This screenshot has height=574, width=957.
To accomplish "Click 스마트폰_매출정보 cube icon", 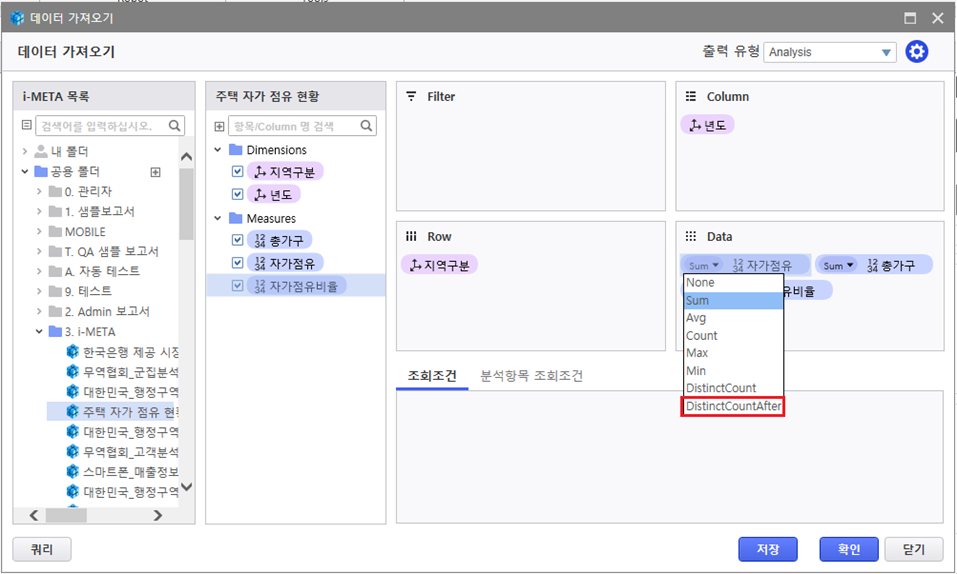I will pos(73,471).
